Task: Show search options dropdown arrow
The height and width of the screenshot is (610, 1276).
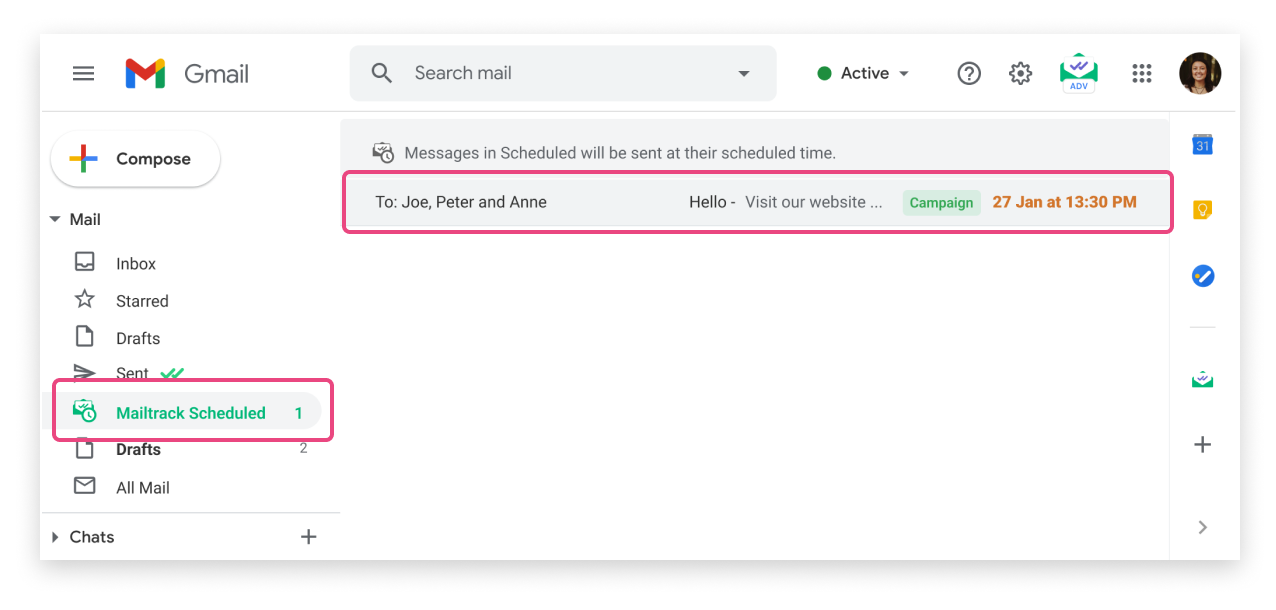Action: [x=743, y=73]
